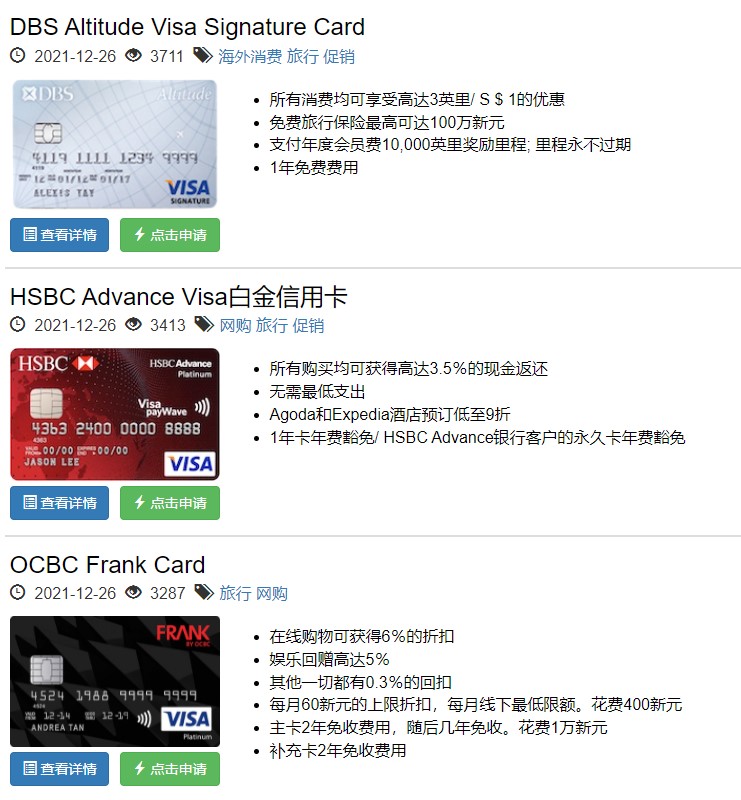
Task: Click the clock icon under DBS Altitude title
Action: click(x=18, y=55)
